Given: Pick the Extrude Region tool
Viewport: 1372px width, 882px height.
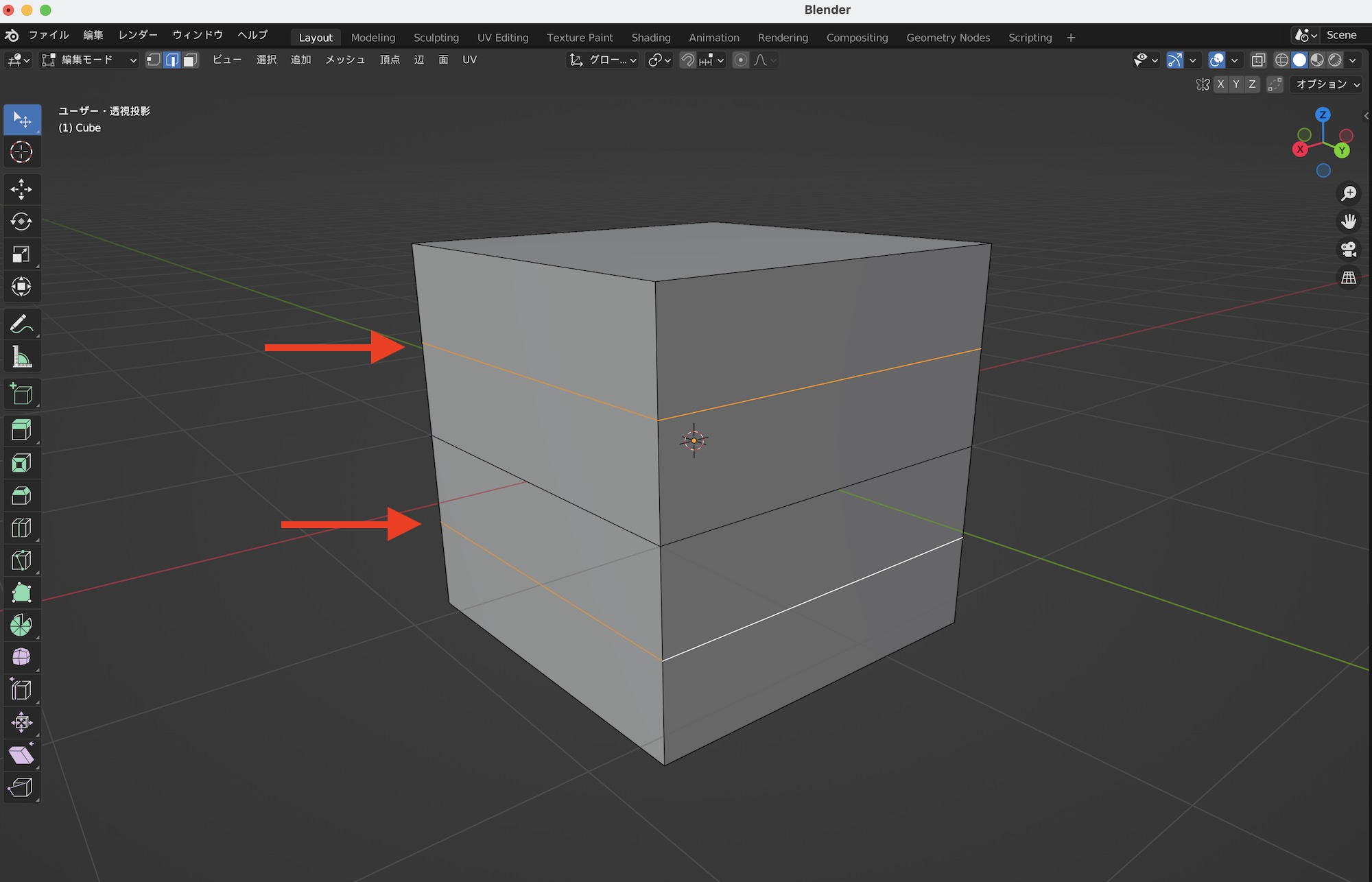Looking at the screenshot, I should tap(21, 431).
